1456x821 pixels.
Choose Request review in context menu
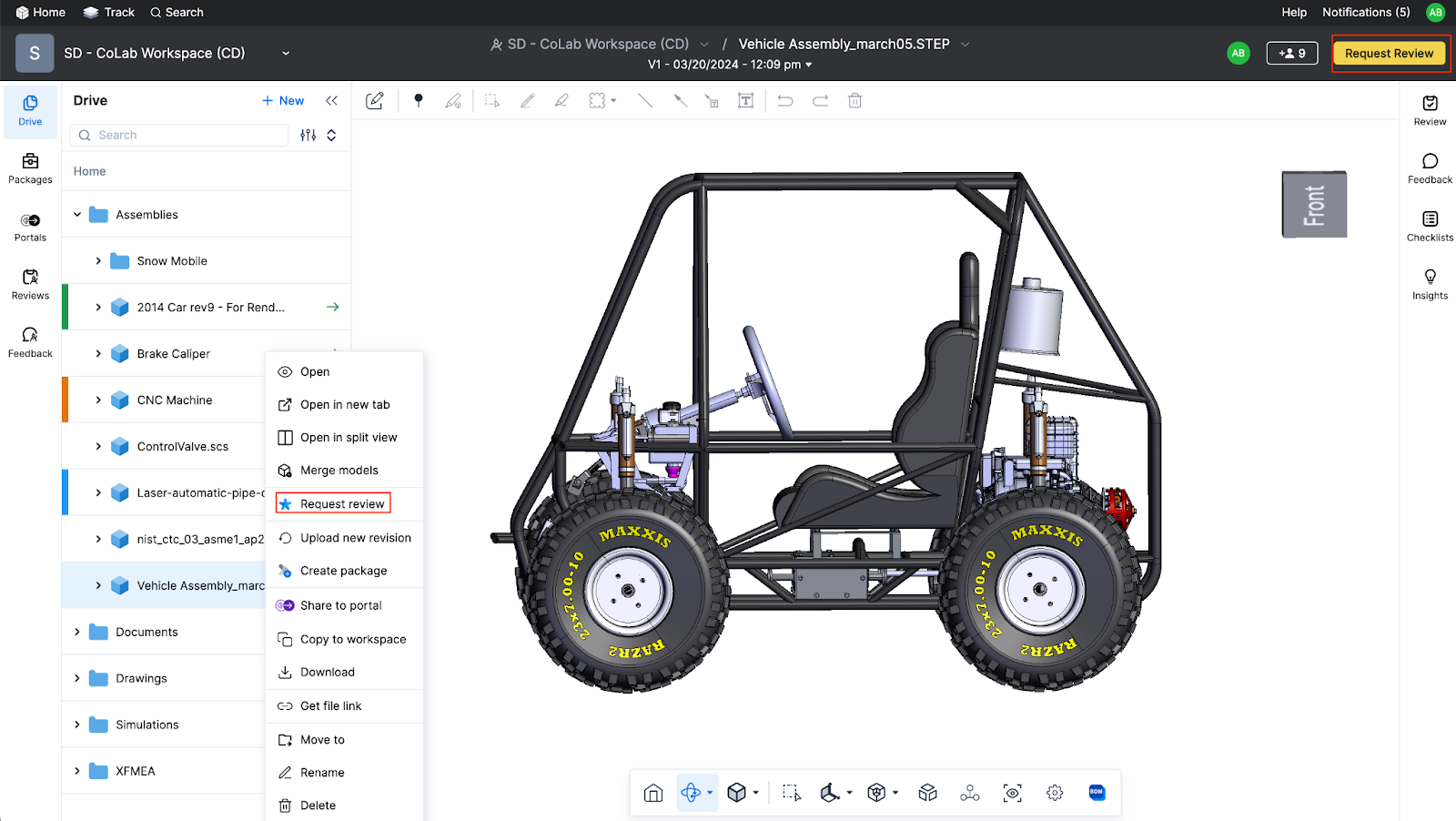pyautogui.click(x=344, y=503)
